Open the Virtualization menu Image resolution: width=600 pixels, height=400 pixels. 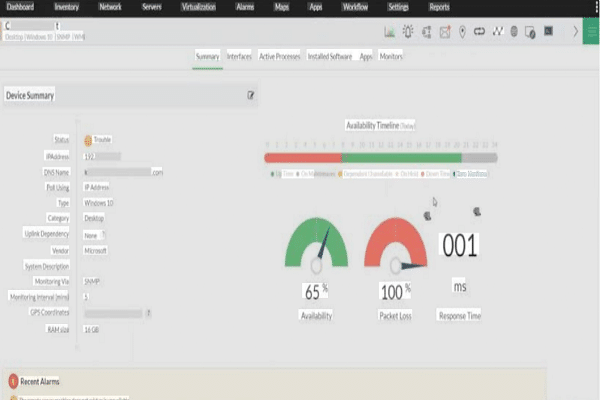point(199,7)
